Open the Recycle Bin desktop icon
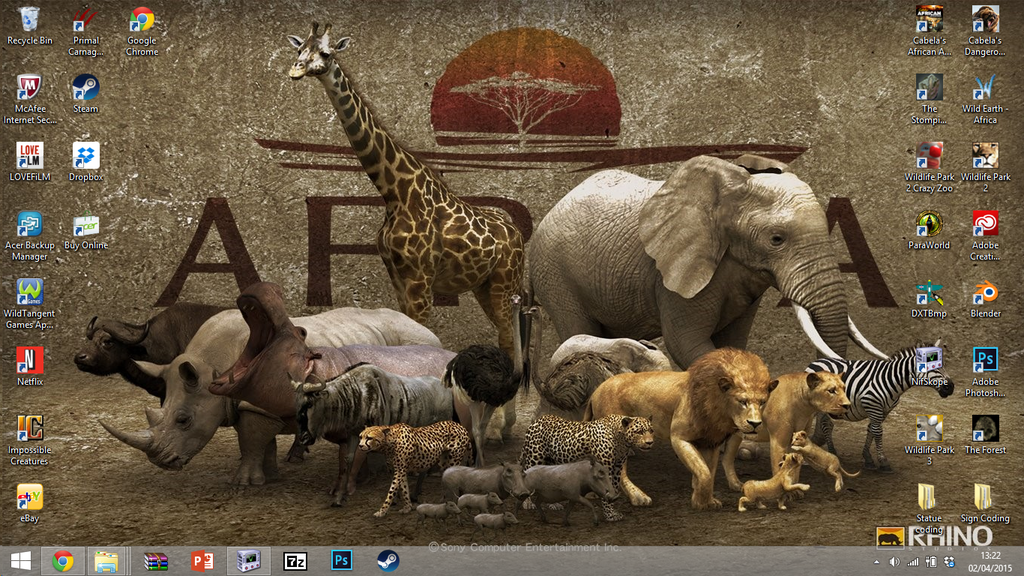 tap(29, 21)
